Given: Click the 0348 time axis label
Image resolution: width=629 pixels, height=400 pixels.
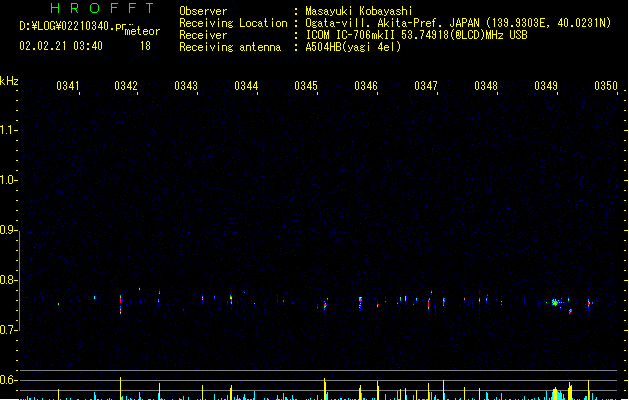Looking at the screenshot, I should pyautogui.click(x=486, y=86).
